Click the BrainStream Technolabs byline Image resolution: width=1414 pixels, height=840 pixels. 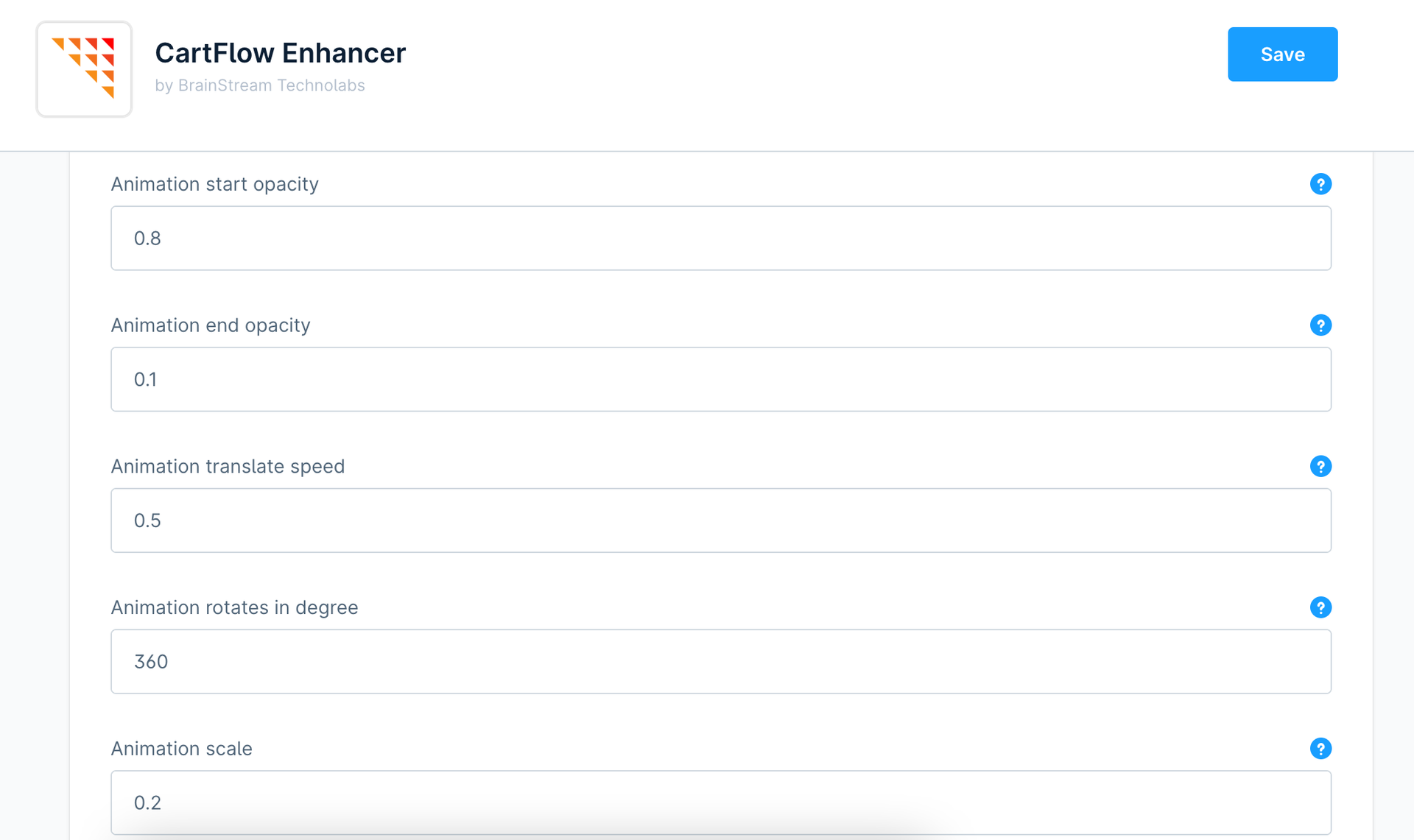[x=260, y=85]
